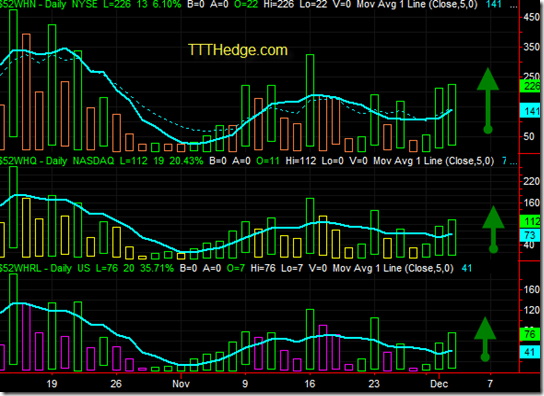Click the Nov month label on time axis
The height and width of the screenshot is (396, 544).
(x=181, y=384)
